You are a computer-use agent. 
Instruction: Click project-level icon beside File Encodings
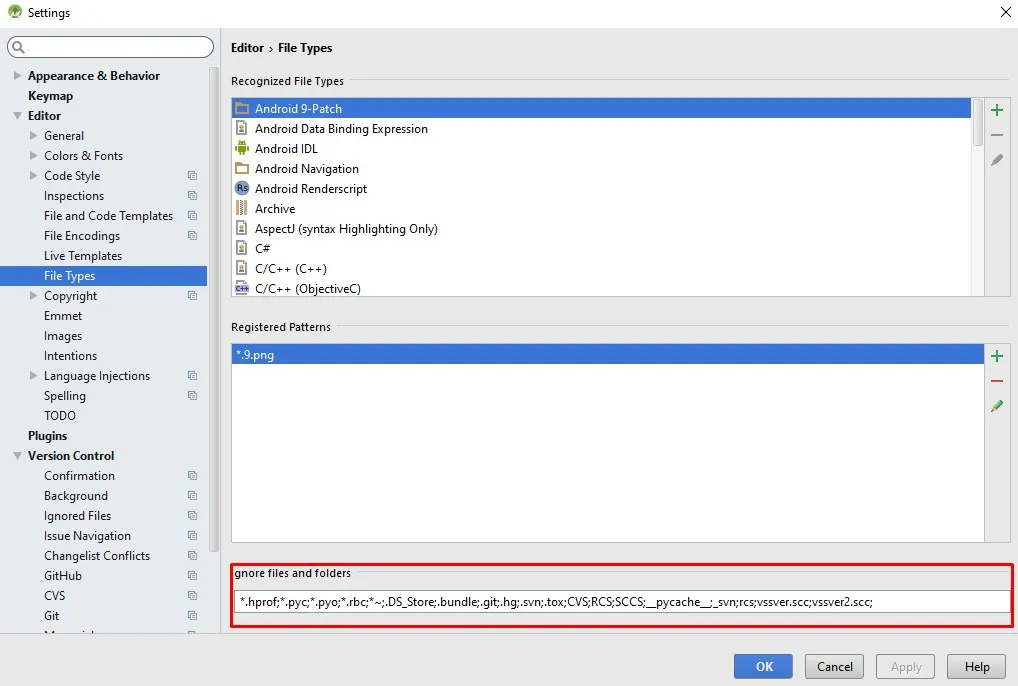click(x=192, y=236)
